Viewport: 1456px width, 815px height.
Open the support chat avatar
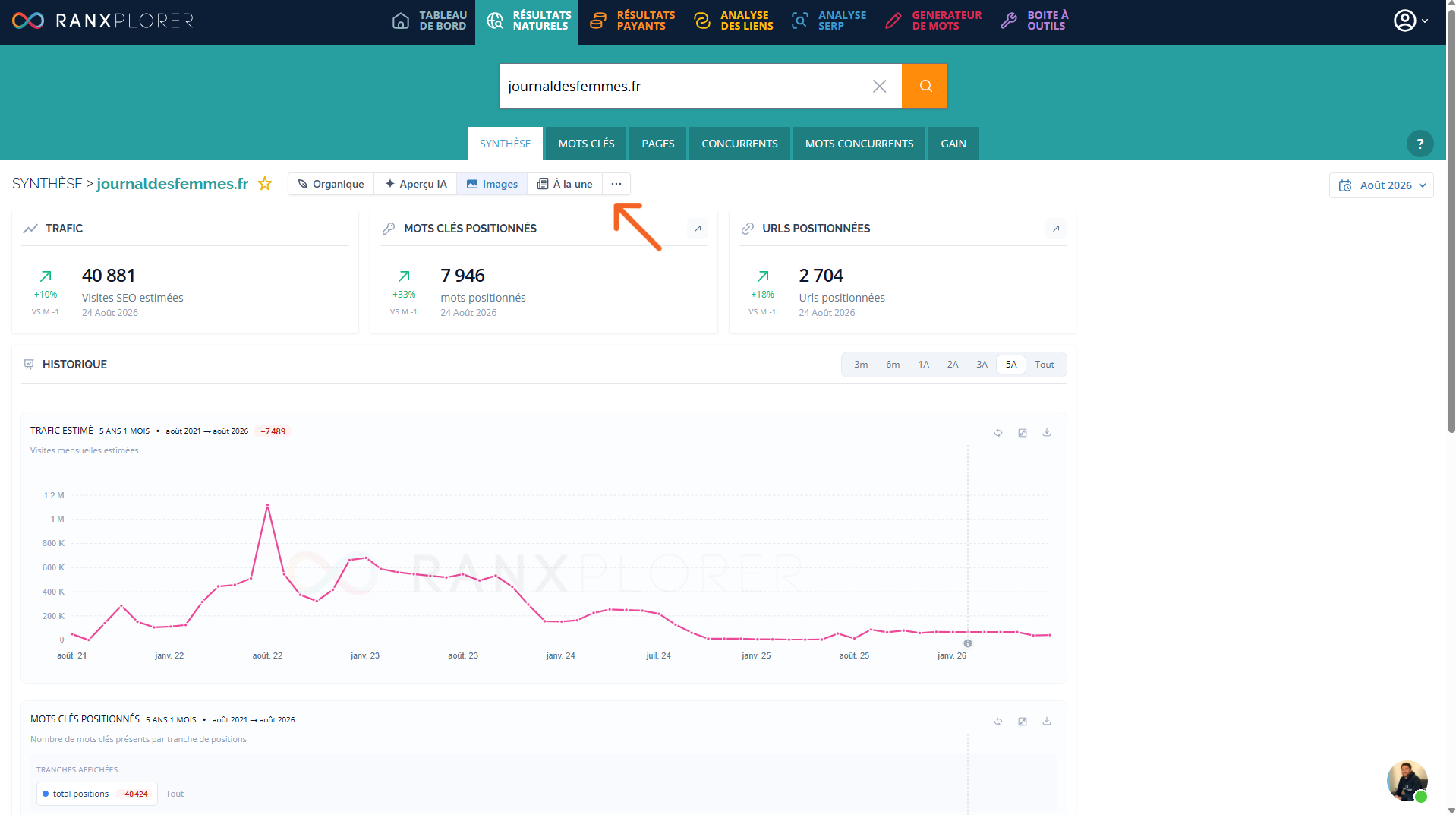(x=1407, y=781)
